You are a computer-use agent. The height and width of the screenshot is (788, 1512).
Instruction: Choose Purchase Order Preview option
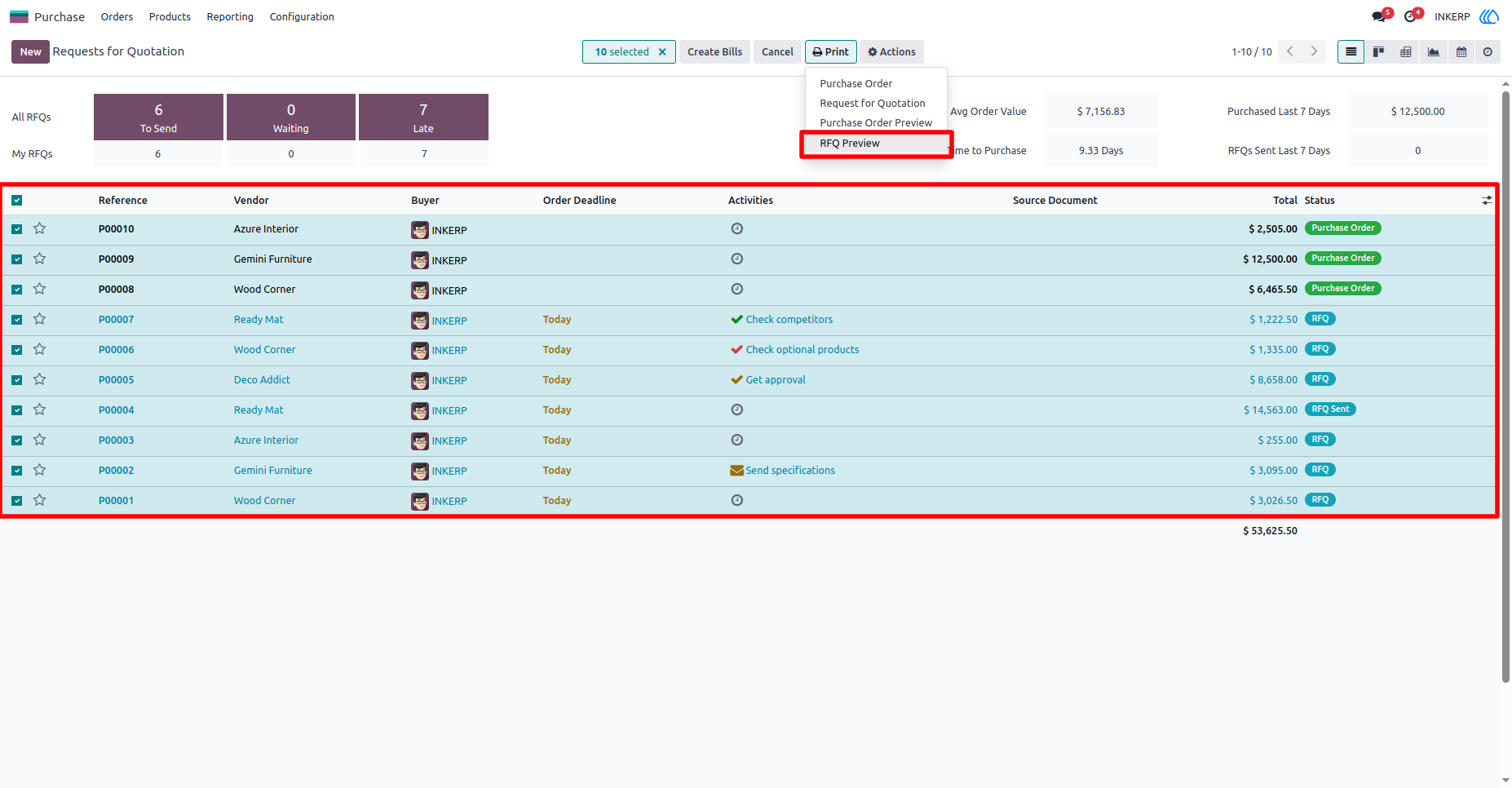(x=876, y=122)
